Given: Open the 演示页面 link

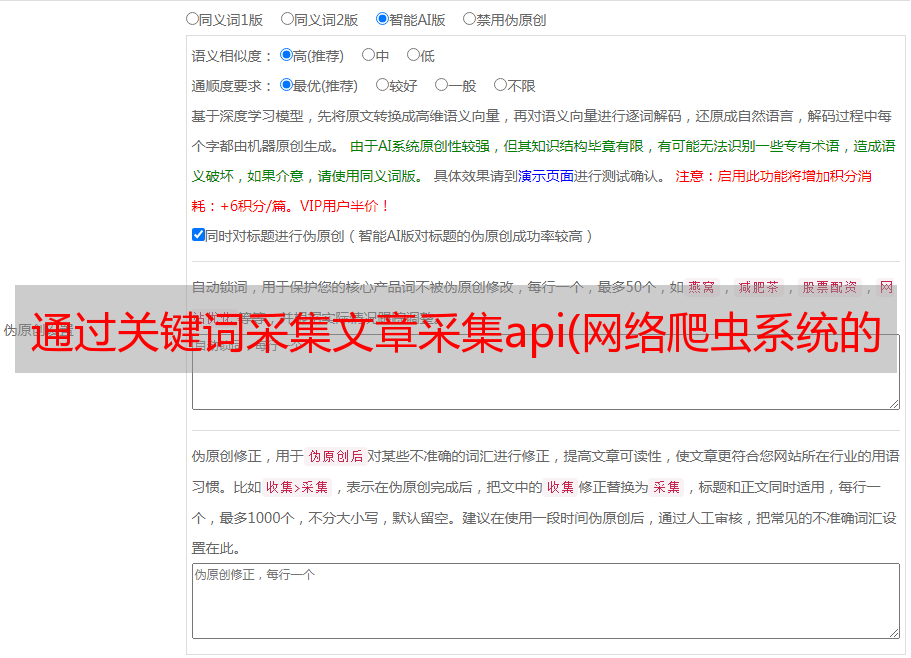Looking at the screenshot, I should 546,176.
